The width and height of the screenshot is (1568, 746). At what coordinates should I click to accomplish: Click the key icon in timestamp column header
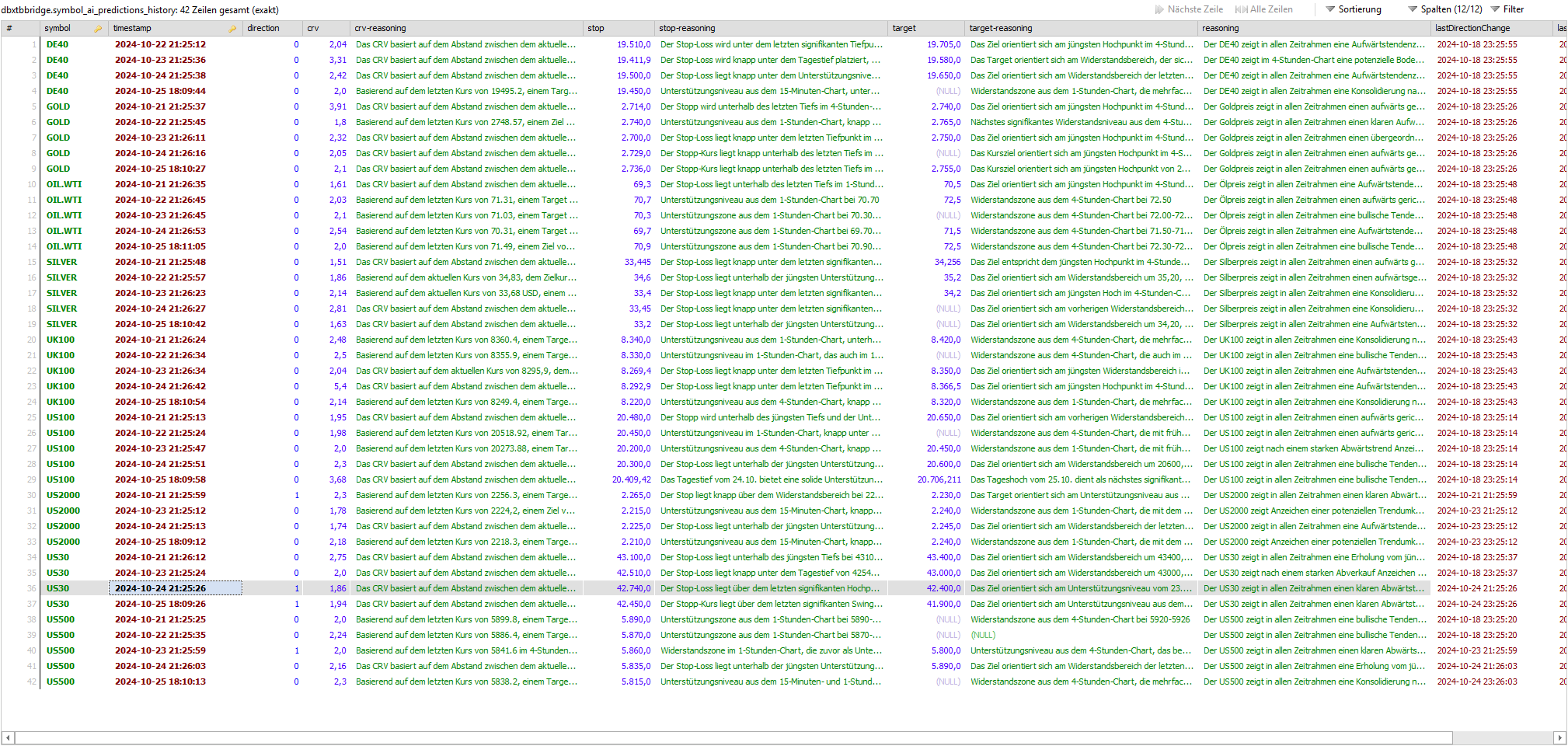coord(232,29)
